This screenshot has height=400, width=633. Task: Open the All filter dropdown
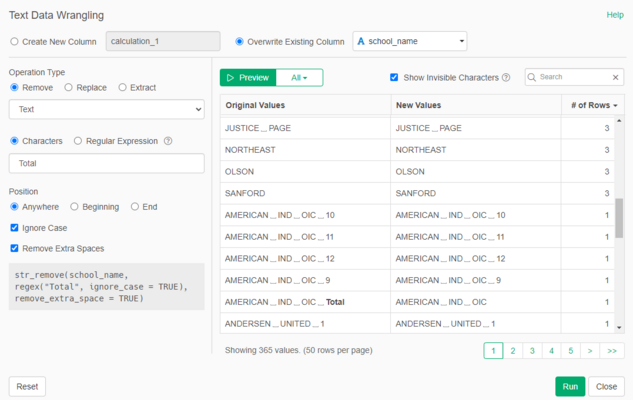tap(300, 77)
